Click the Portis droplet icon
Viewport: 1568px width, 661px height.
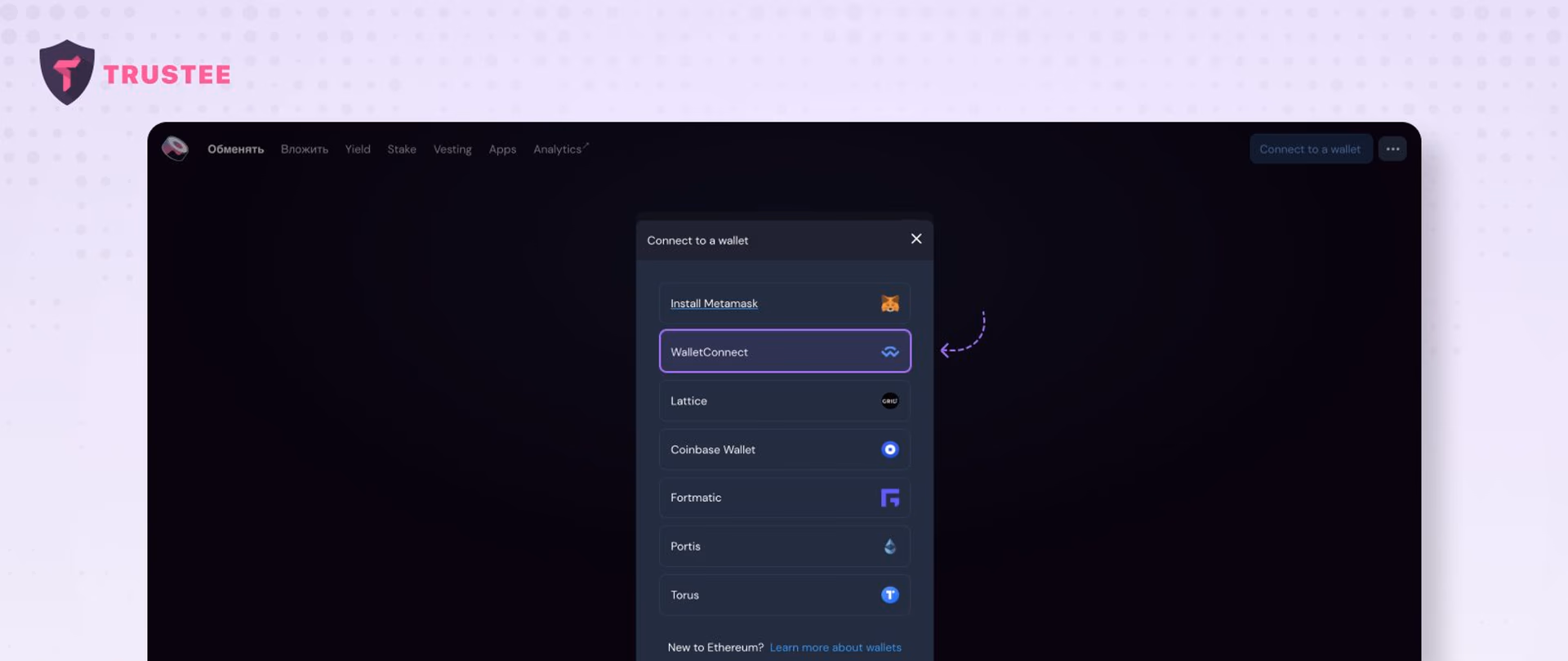pos(890,547)
